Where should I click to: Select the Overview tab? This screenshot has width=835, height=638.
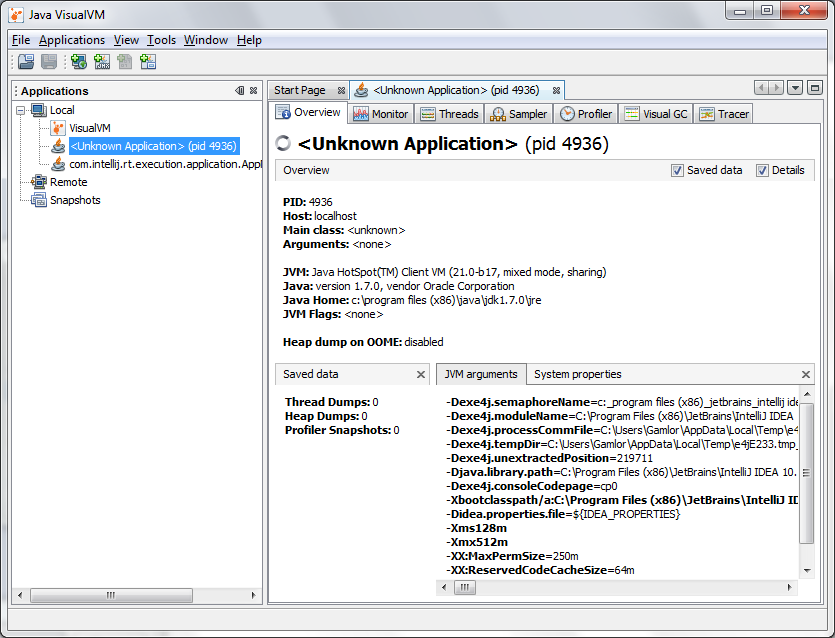point(309,112)
